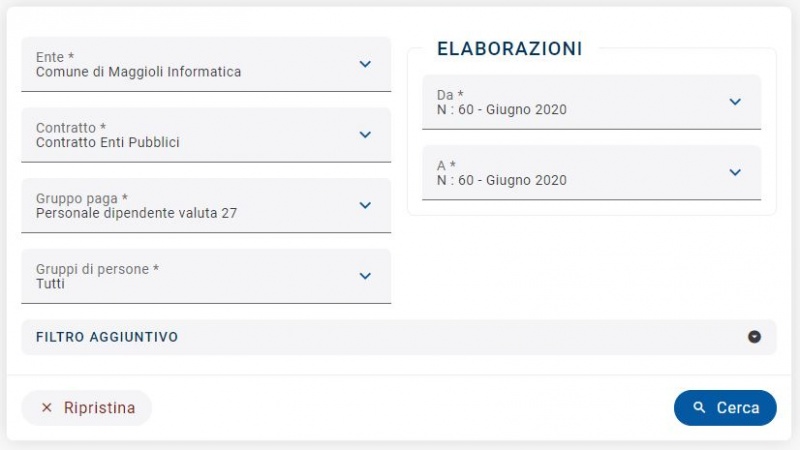Click the chevron in the A elaboration field
Image resolution: width=800 pixels, height=450 pixels.
click(735, 172)
